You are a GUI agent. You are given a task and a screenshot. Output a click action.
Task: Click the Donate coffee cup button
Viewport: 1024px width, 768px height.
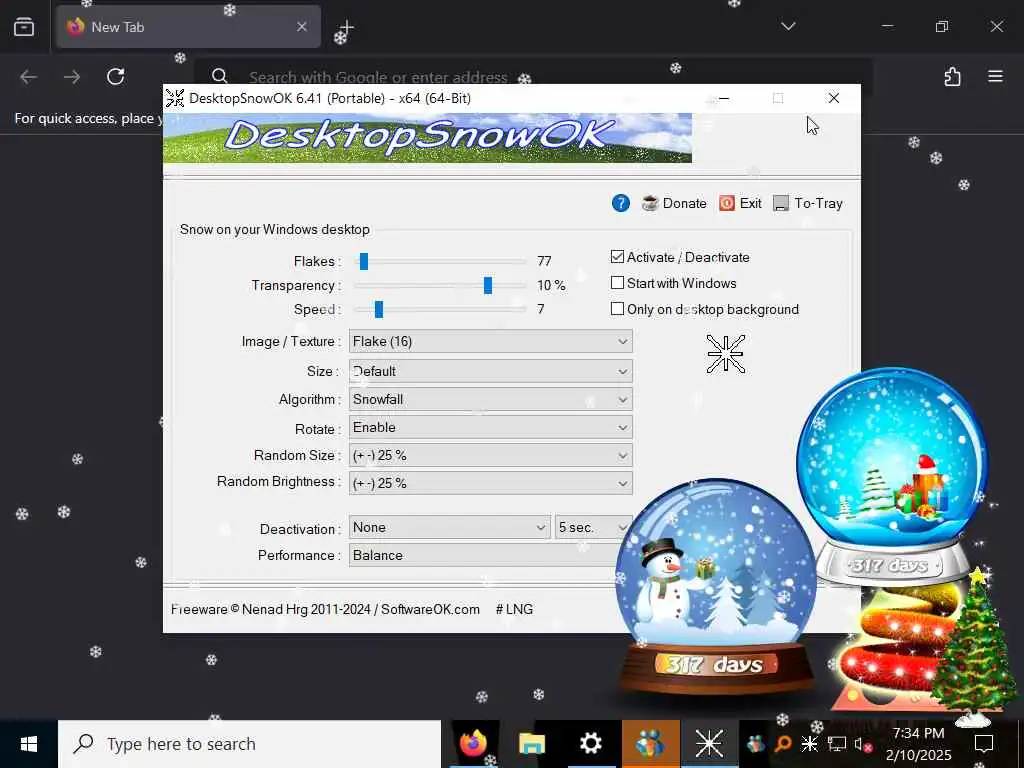coord(674,203)
